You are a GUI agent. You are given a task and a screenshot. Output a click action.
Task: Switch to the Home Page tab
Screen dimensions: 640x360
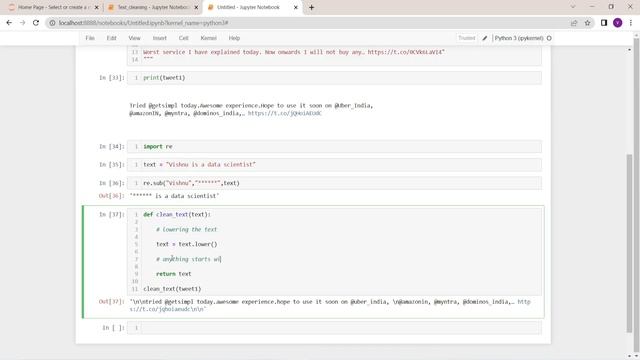pyautogui.click(x=54, y=7)
